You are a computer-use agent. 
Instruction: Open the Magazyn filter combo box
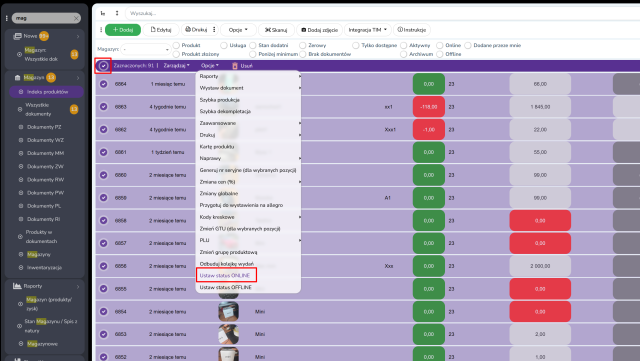[x=145, y=49]
